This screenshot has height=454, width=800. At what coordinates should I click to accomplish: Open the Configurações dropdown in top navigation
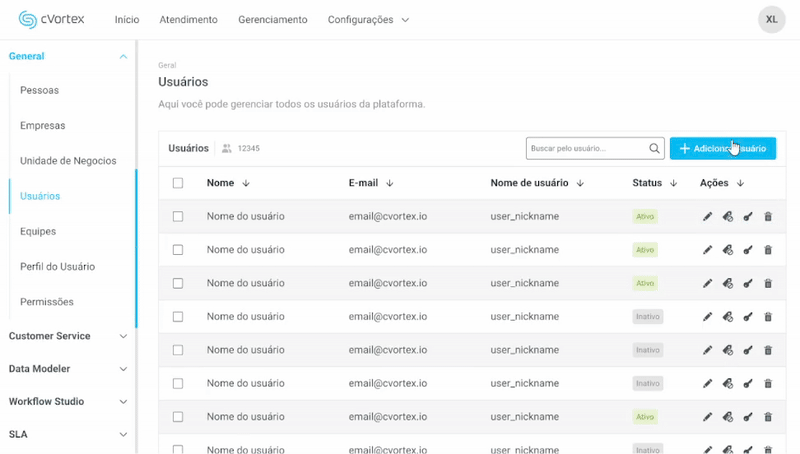coord(368,20)
